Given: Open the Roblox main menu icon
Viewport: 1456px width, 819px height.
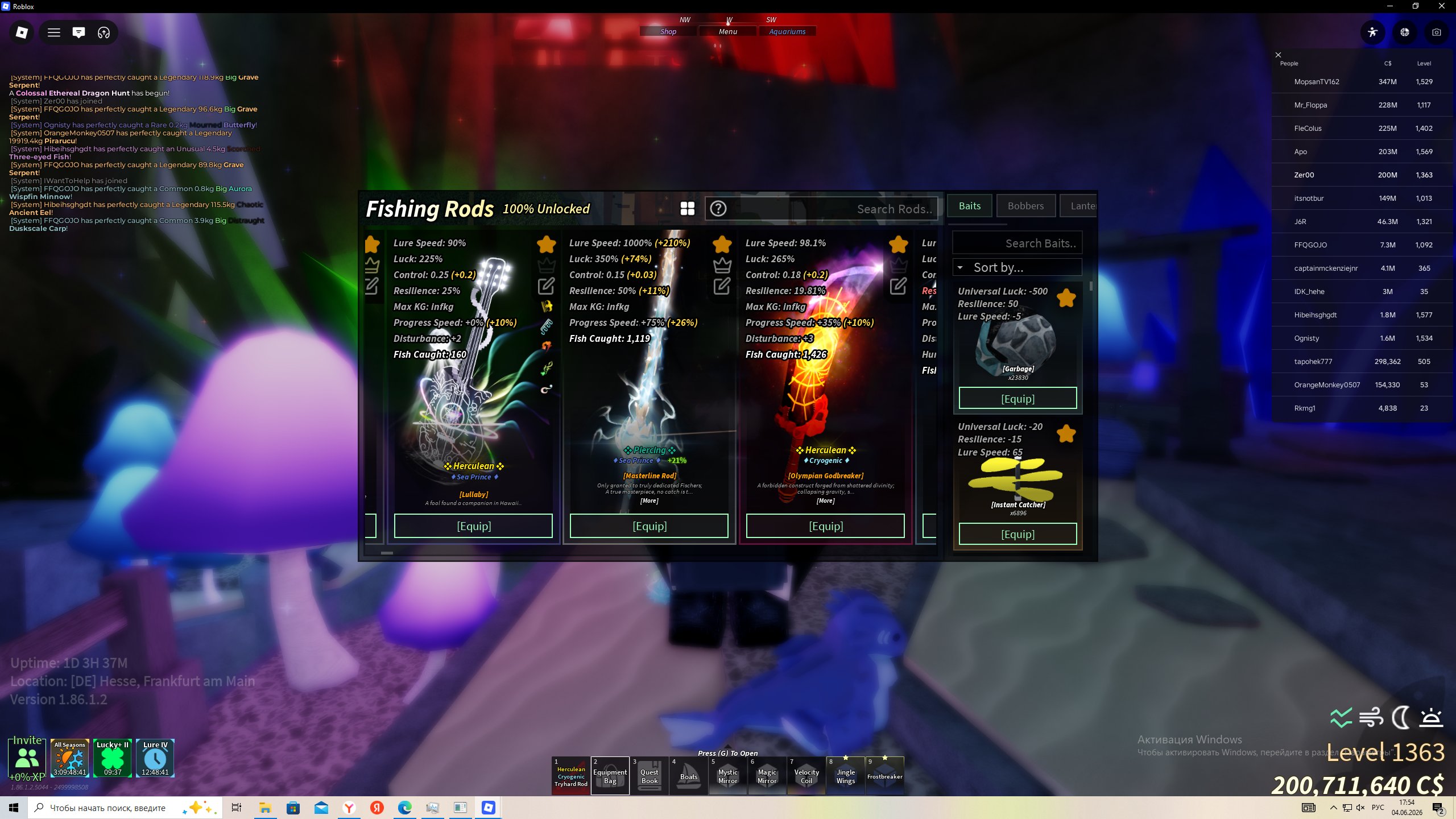Looking at the screenshot, I should click(x=22, y=32).
